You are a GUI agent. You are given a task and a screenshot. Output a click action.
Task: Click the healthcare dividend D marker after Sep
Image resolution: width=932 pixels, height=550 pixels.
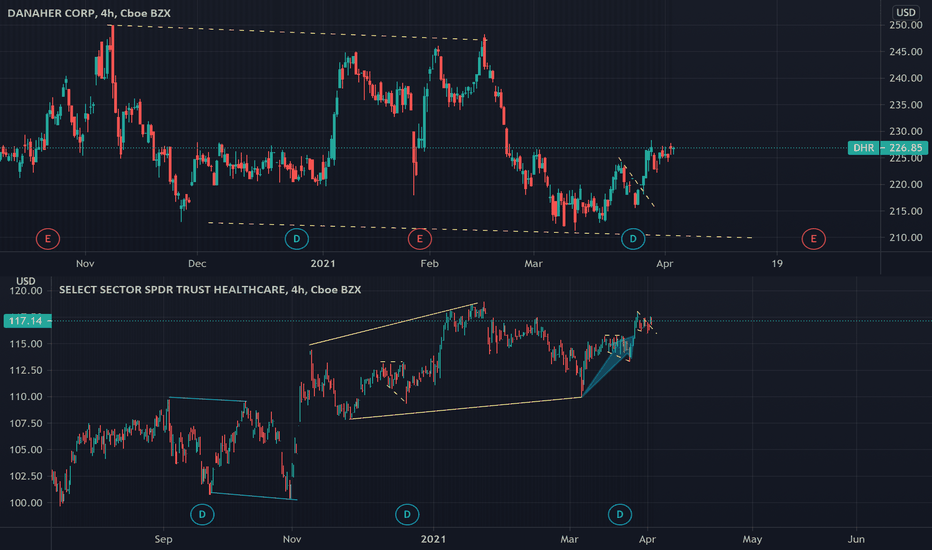pos(202,514)
